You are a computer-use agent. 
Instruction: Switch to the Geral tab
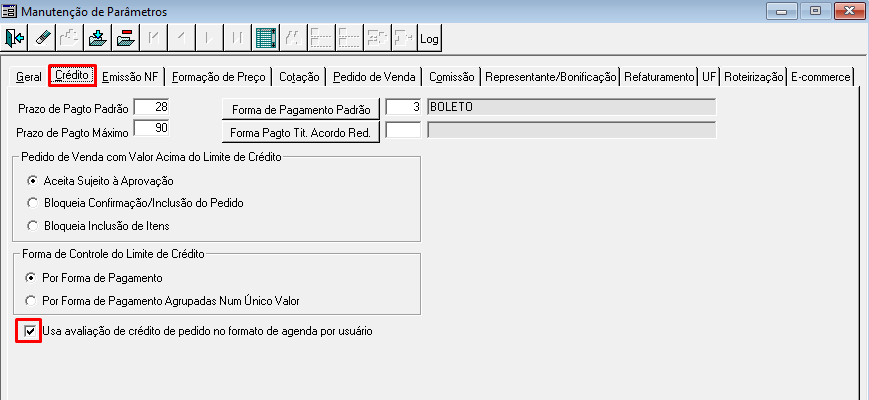tap(29, 77)
